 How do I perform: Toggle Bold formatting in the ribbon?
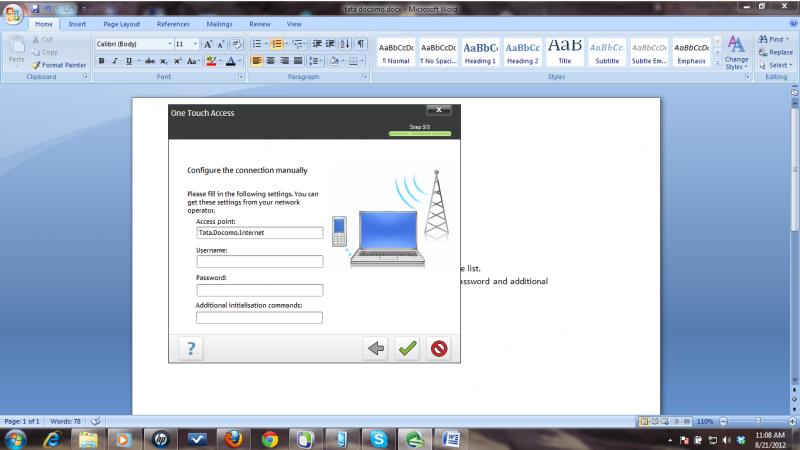click(101, 61)
